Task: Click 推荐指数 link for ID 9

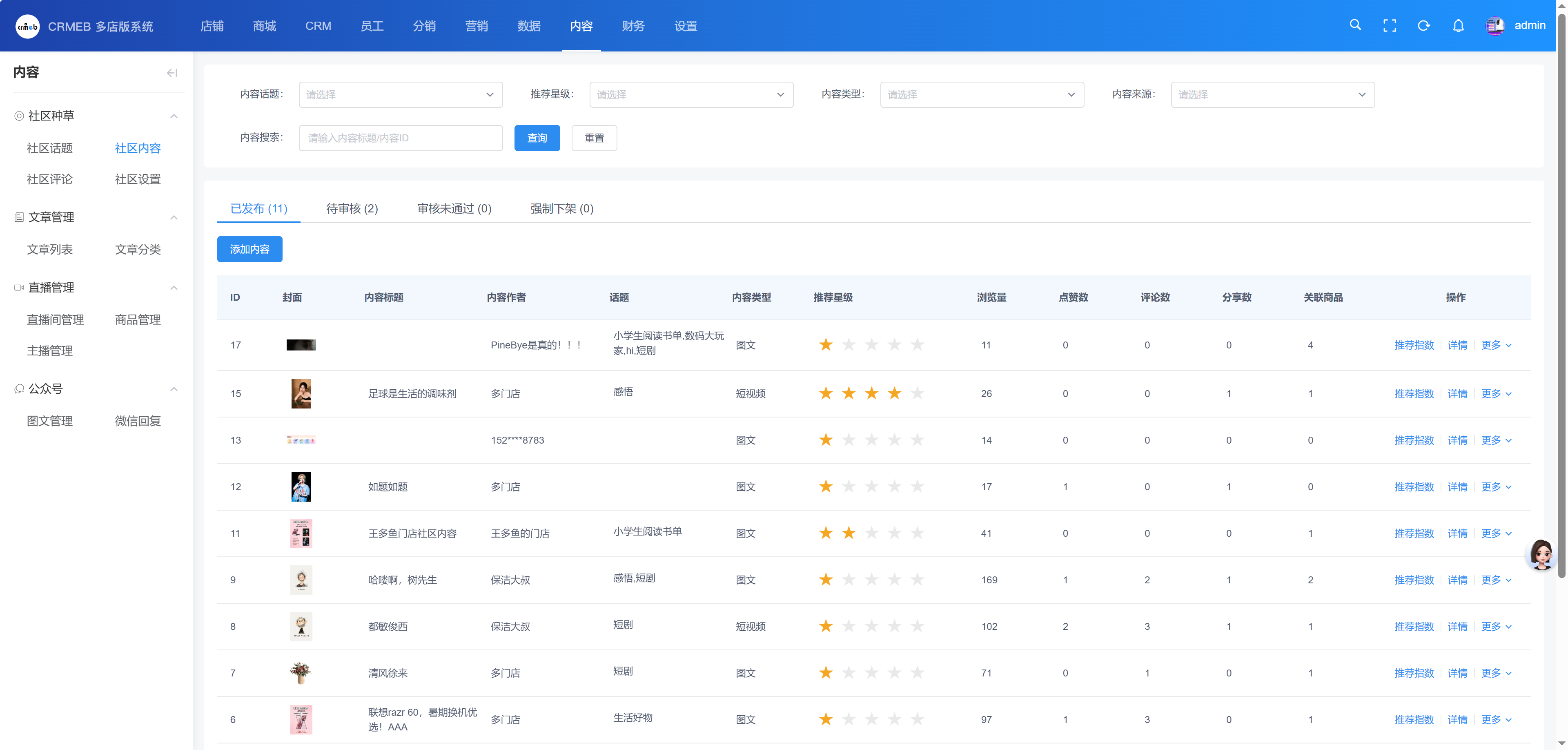Action: point(1414,580)
